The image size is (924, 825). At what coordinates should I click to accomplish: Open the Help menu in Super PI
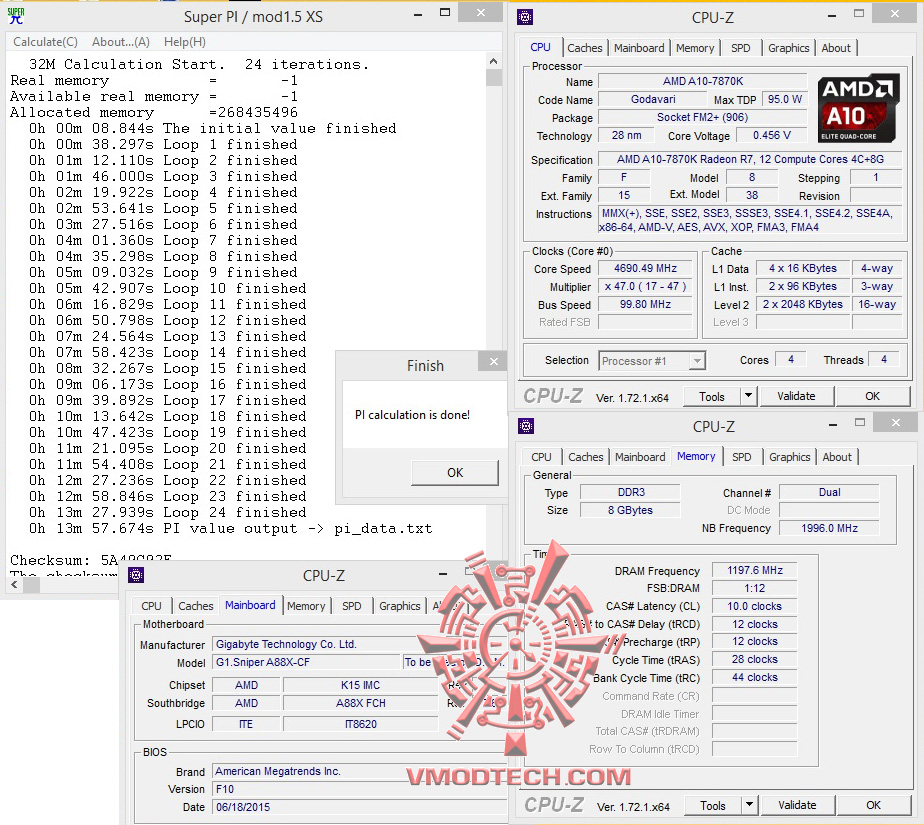(184, 42)
